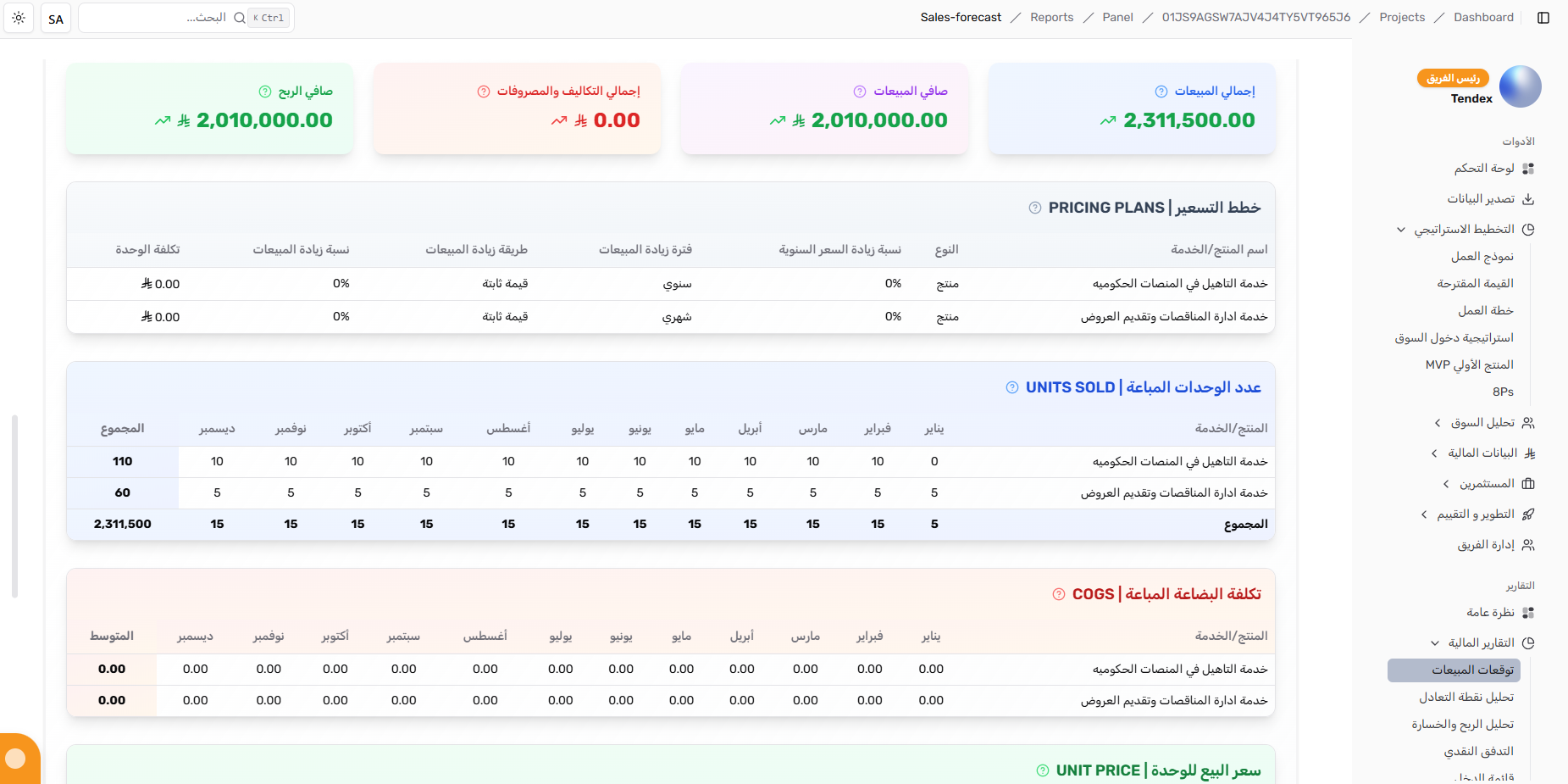The image size is (1568, 784).
Task: Expand البيانات المالية section chevron
Action: [x=1434, y=453]
